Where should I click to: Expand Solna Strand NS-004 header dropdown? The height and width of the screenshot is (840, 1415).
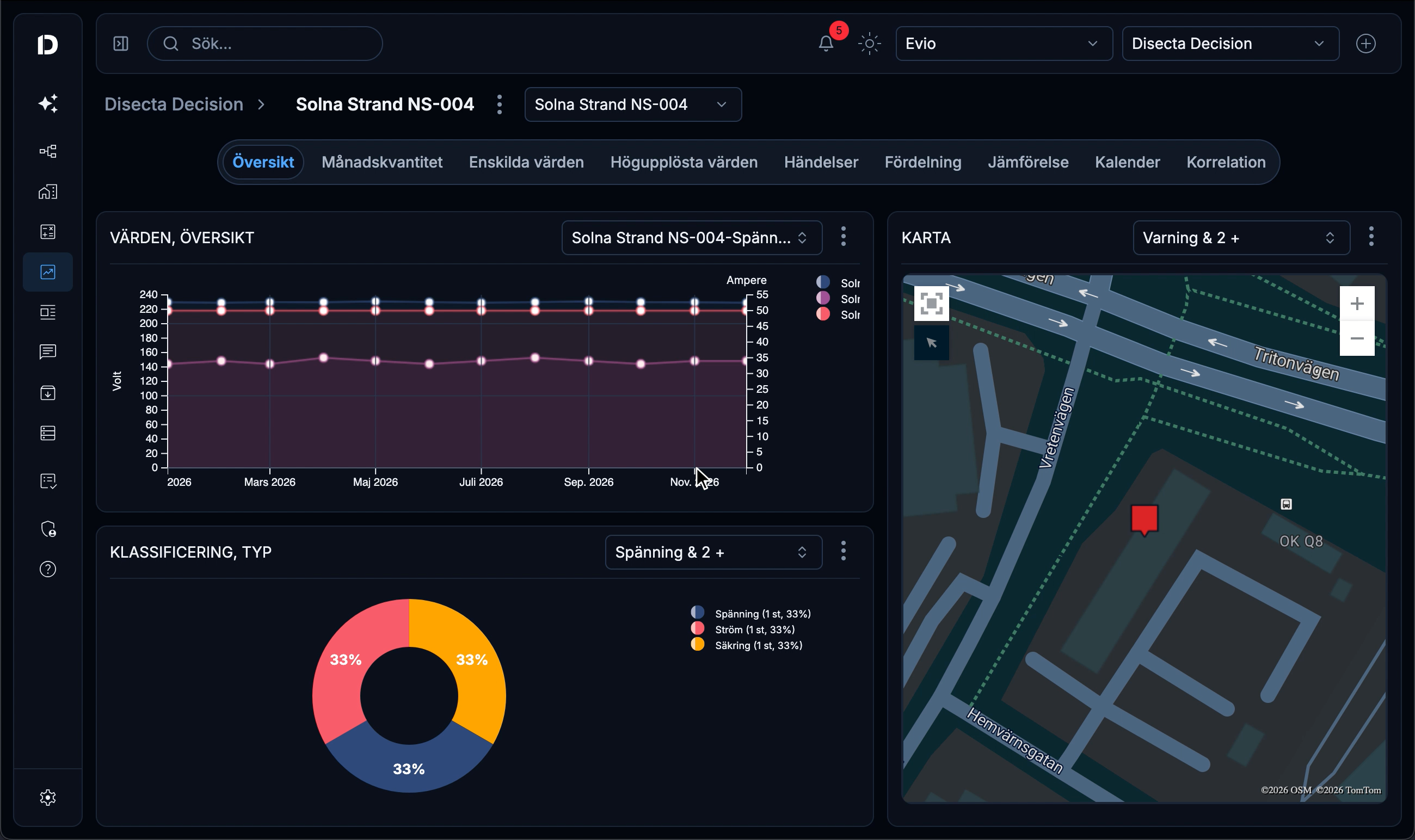coord(633,104)
